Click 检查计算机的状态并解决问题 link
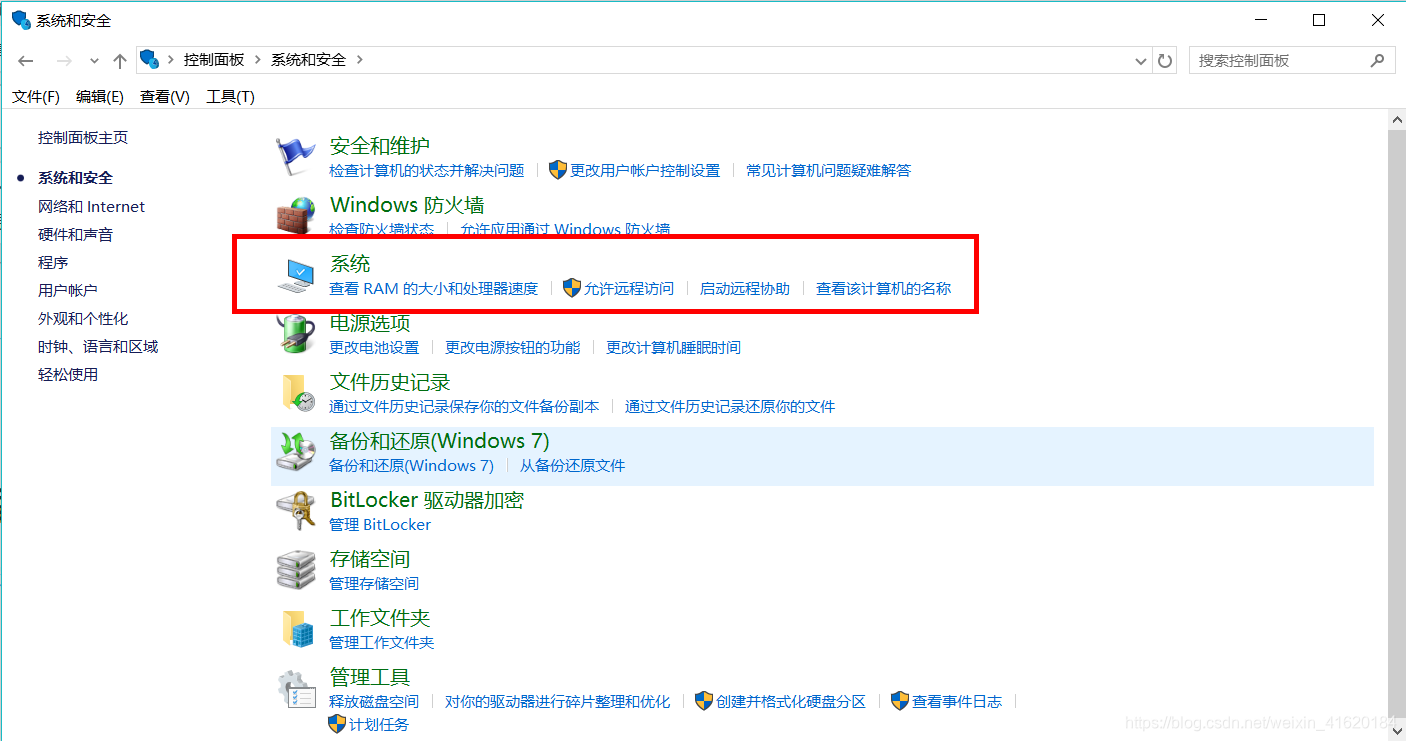This screenshot has width=1406, height=741. coord(427,170)
